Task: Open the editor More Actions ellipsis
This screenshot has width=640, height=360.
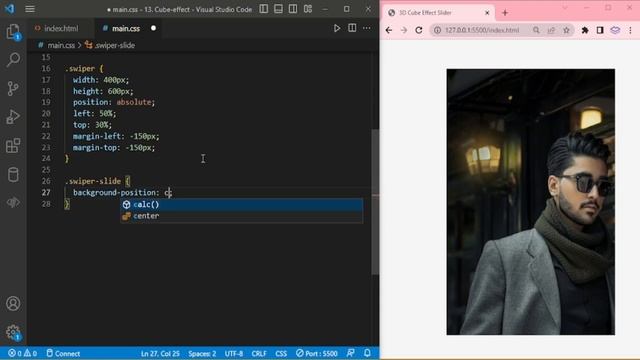Action: pyautogui.click(x=367, y=28)
